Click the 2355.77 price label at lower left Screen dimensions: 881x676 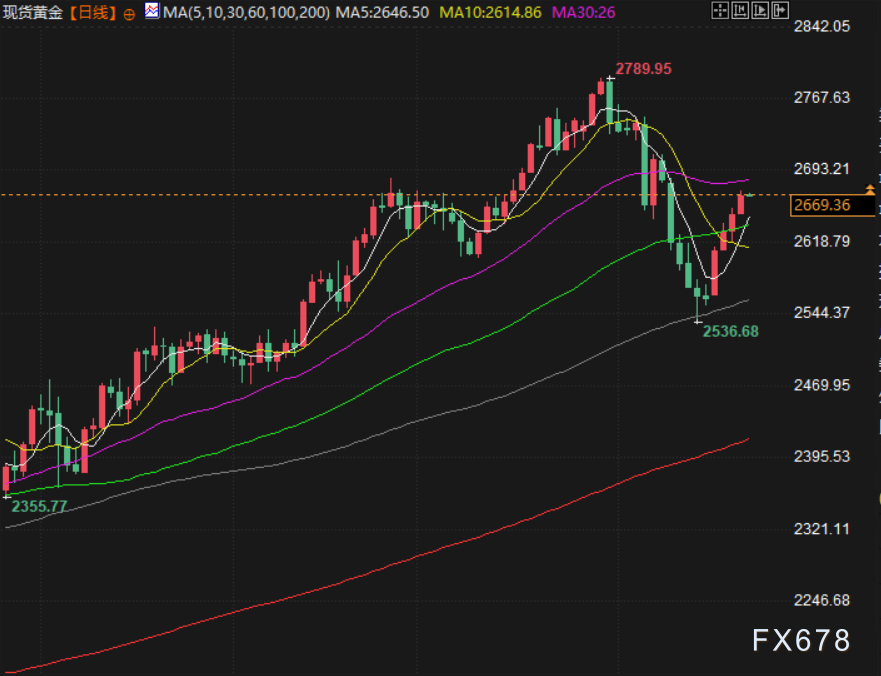pos(39,507)
